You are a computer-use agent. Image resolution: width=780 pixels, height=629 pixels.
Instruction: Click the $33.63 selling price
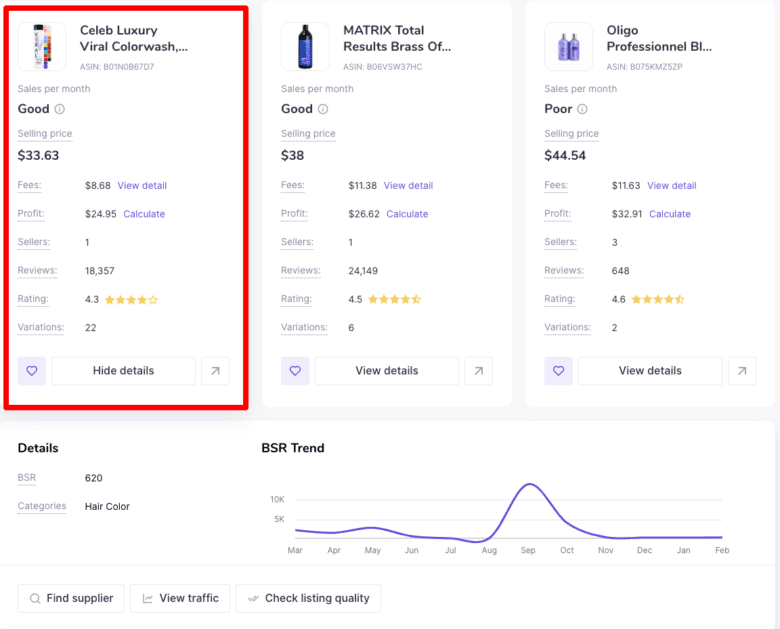[x=38, y=156]
